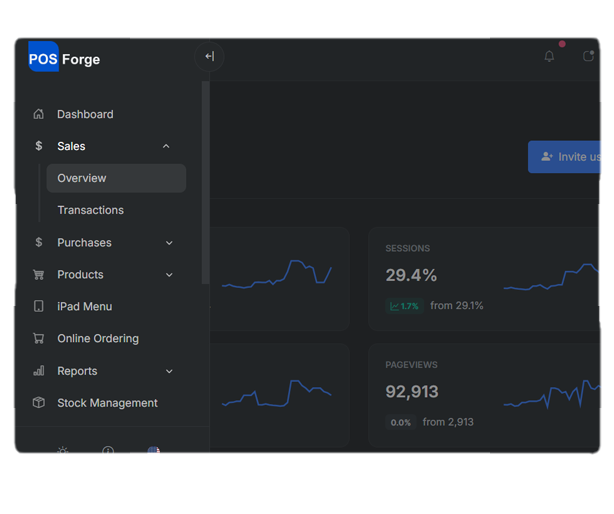Click the notifications bell icon

click(549, 57)
